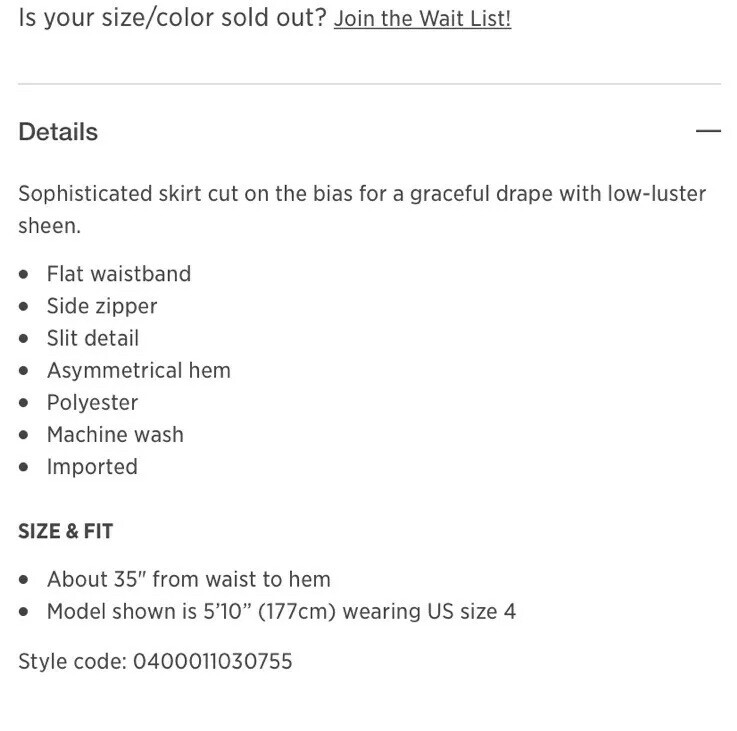Open the Join the Wait List link
This screenshot has height=731, width=737.
[x=422, y=19]
